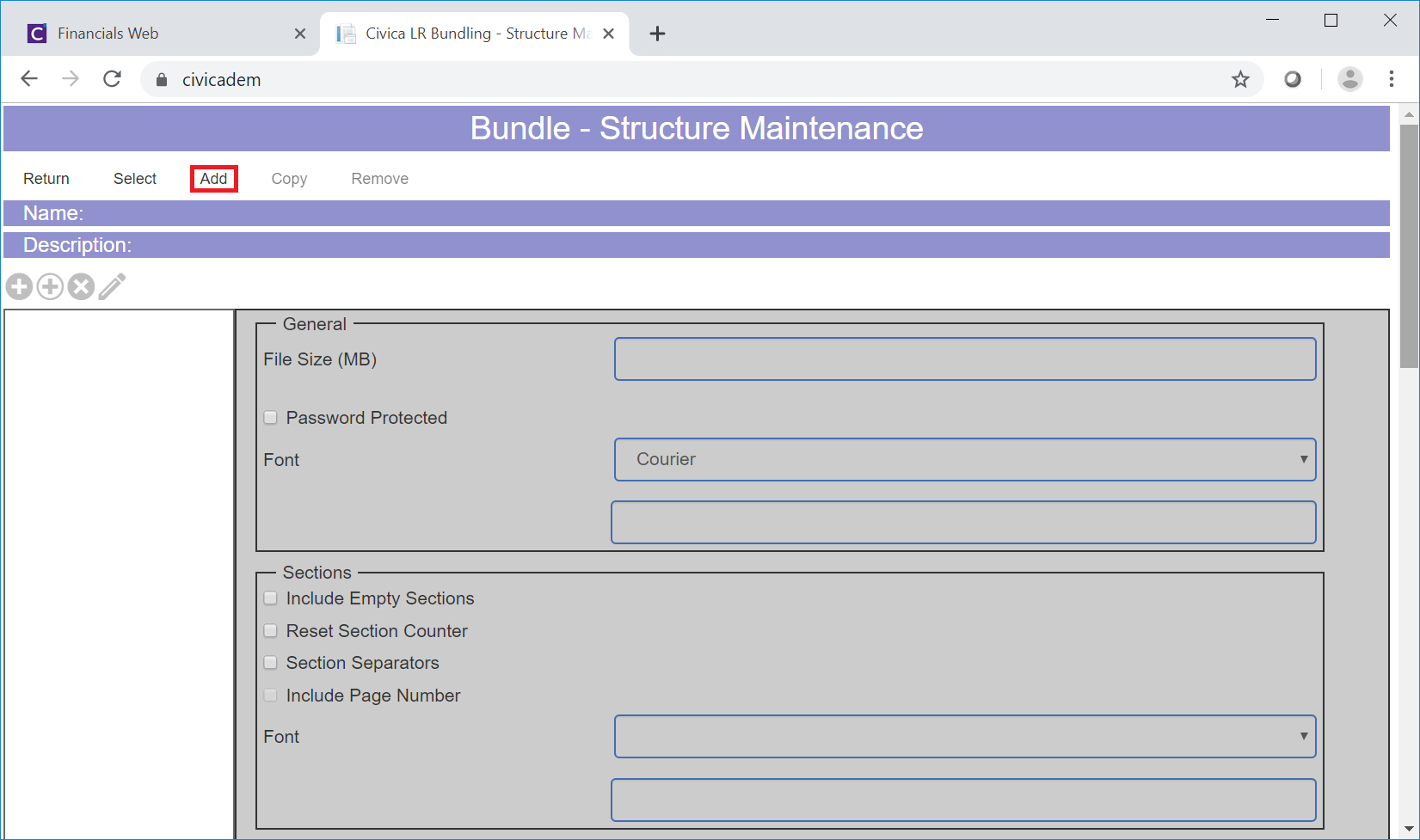Select the Civica LR Bundling tab
This screenshot has width=1420, height=840.
[475, 34]
